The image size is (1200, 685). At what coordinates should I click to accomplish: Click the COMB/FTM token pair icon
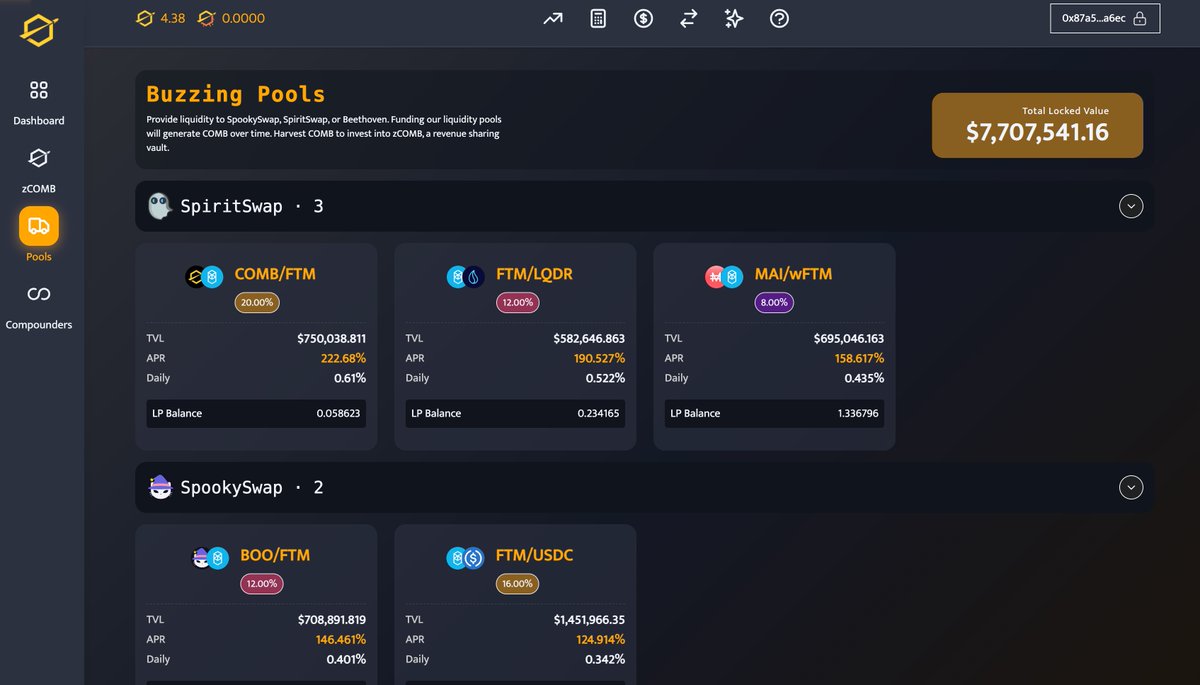point(205,277)
